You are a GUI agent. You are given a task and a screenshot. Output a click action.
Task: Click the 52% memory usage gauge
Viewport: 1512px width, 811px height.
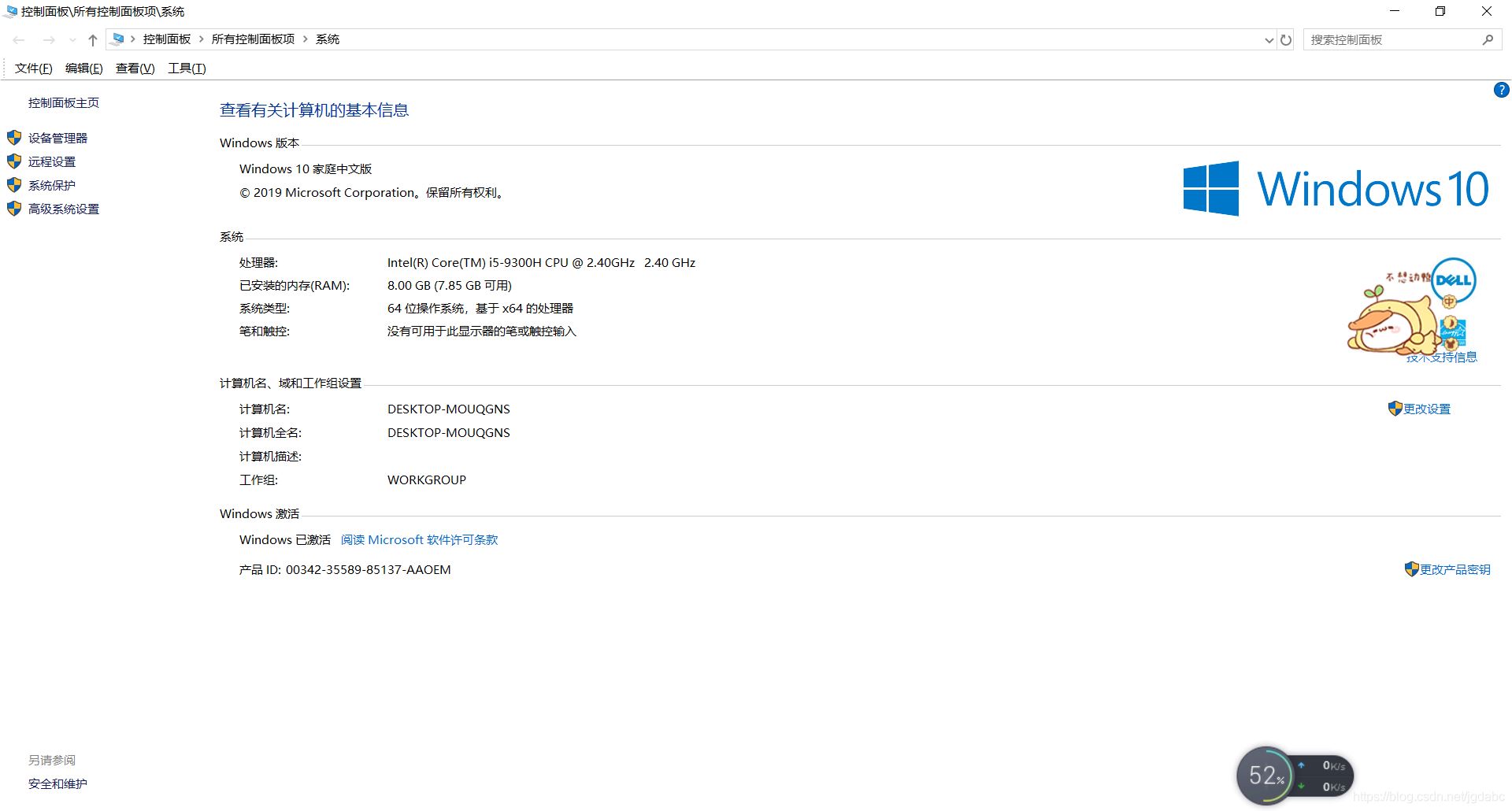pyautogui.click(x=1265, y=776)
